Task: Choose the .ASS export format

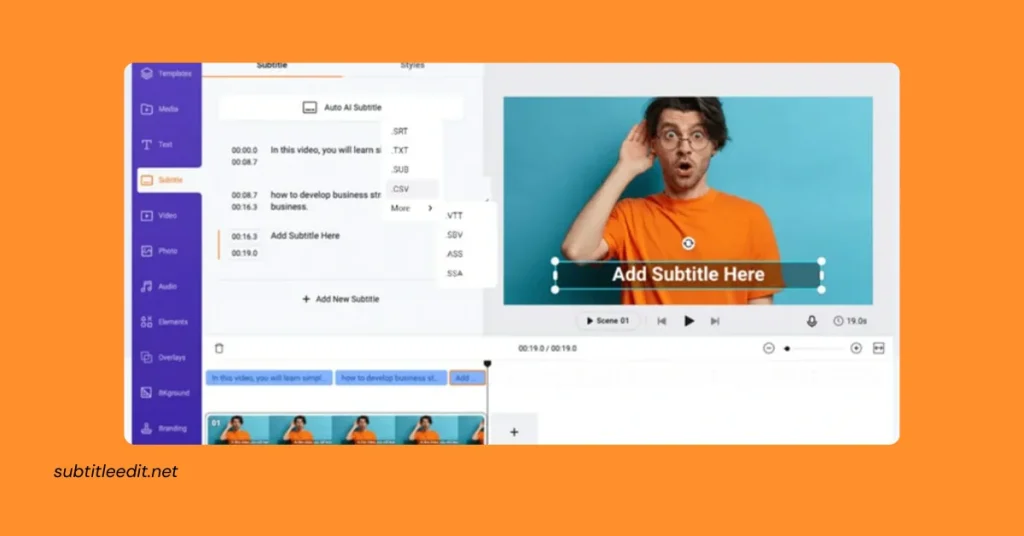Action: (455, 254)
